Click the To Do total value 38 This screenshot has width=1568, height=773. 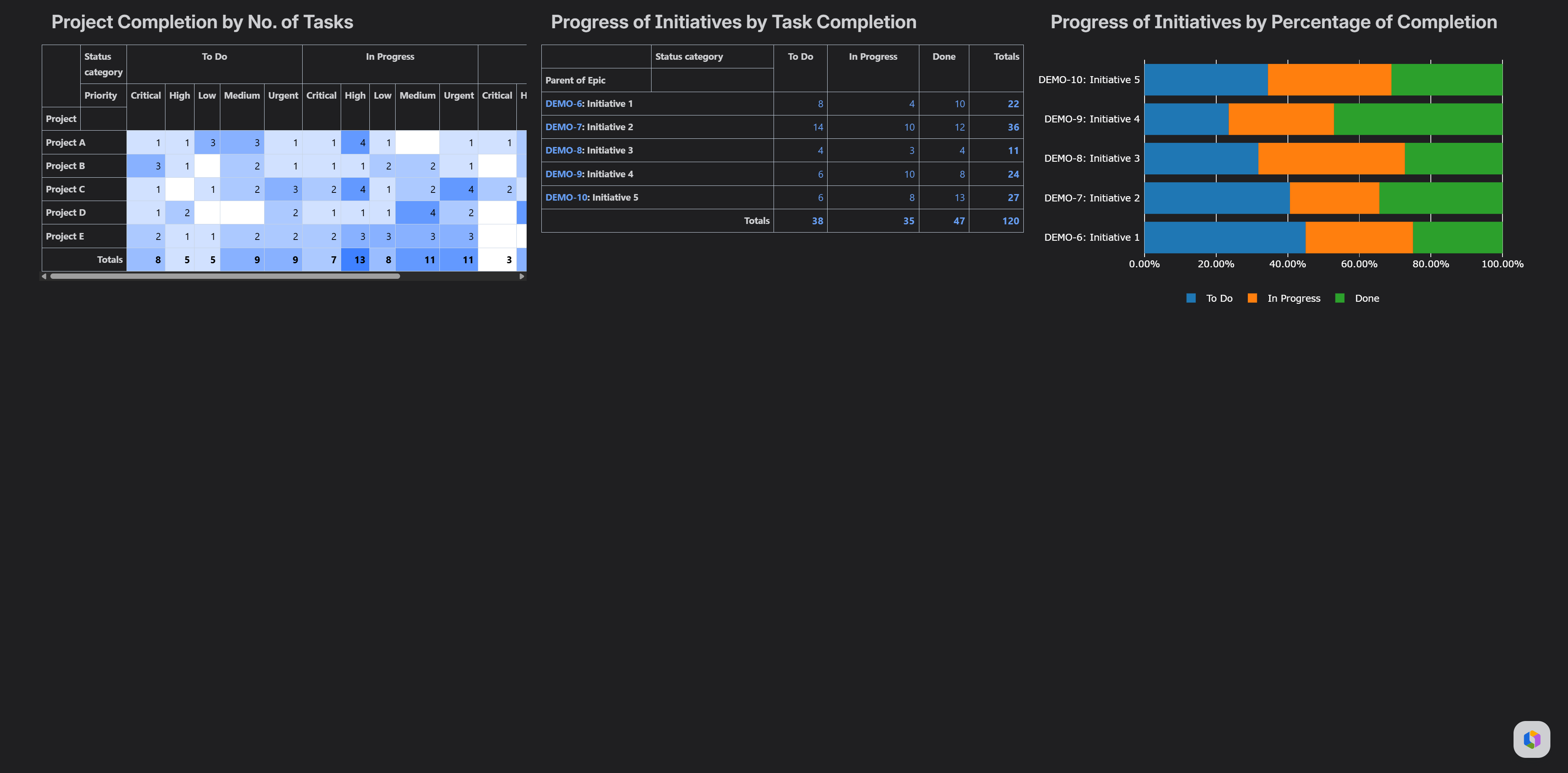(x=817, y=221)
